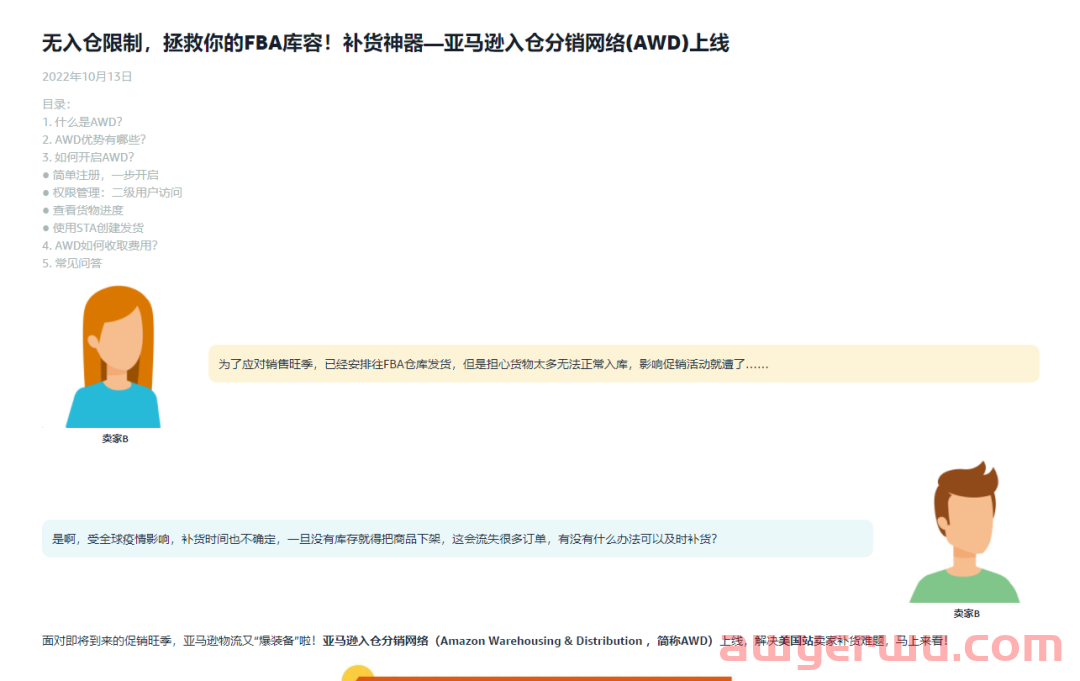
Task: Click 卖家B label under female avatar
Action: coord(115,439)
